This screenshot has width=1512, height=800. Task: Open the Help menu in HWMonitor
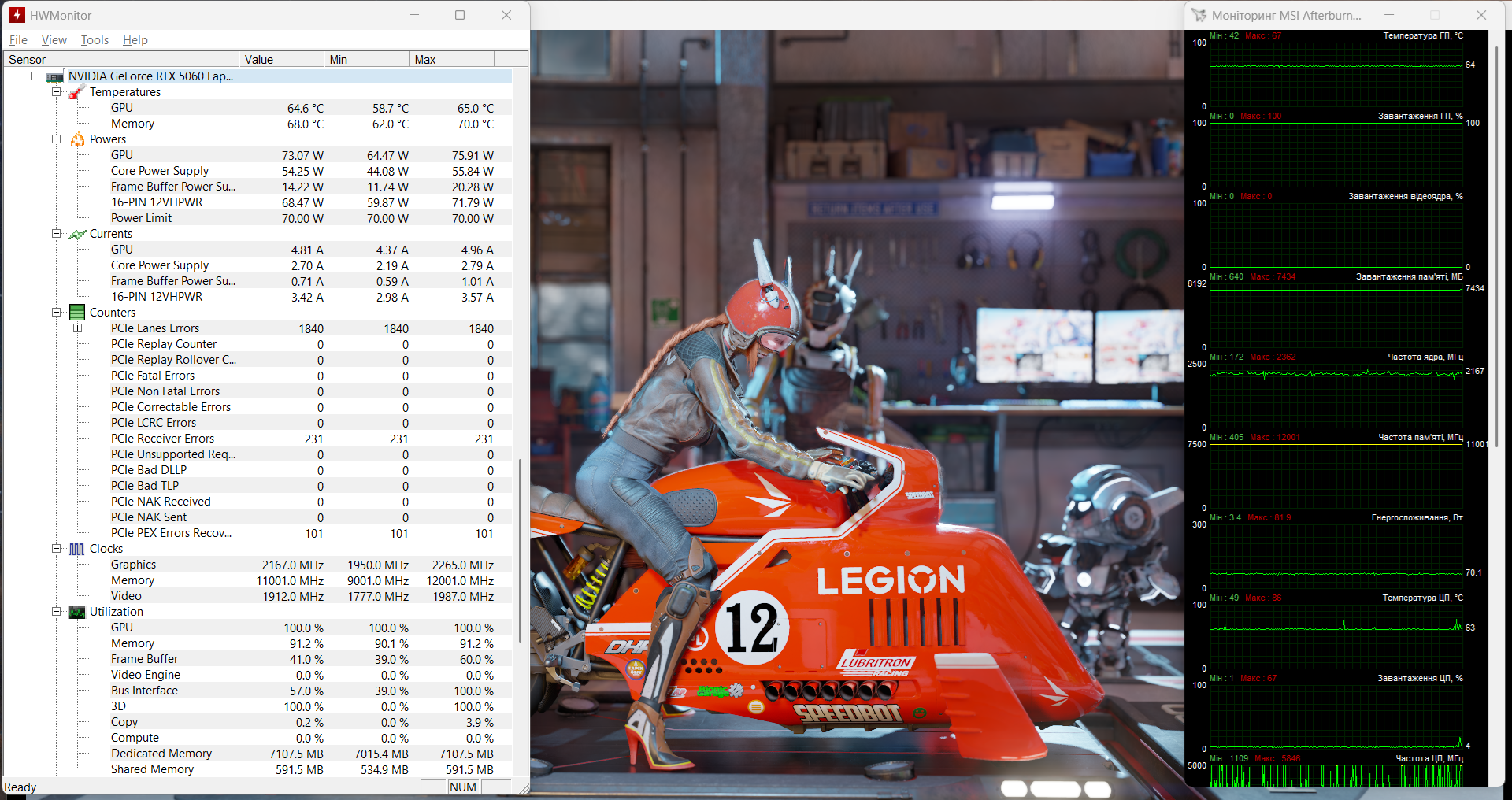(135, 40)
